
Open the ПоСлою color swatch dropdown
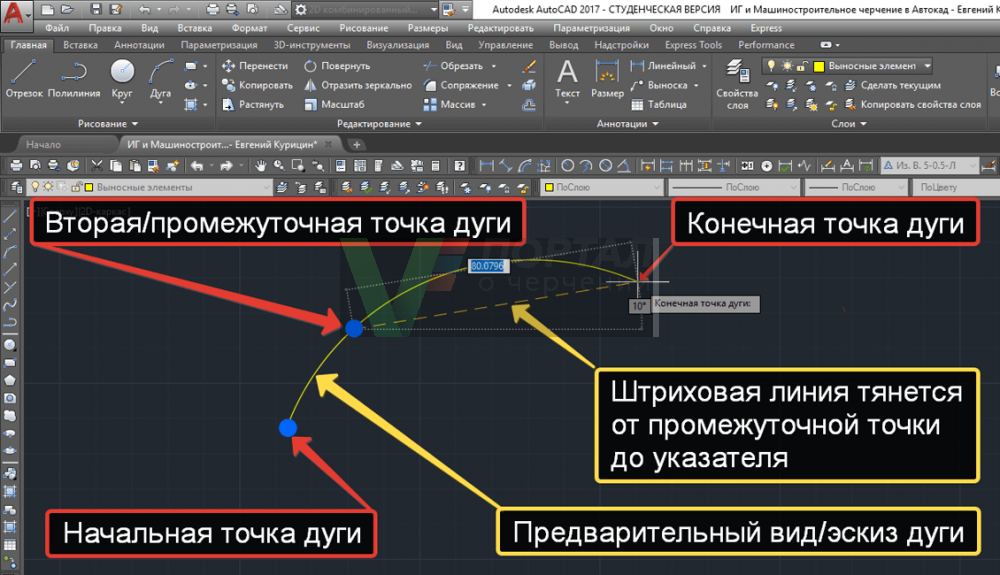(x=602, y=187)
